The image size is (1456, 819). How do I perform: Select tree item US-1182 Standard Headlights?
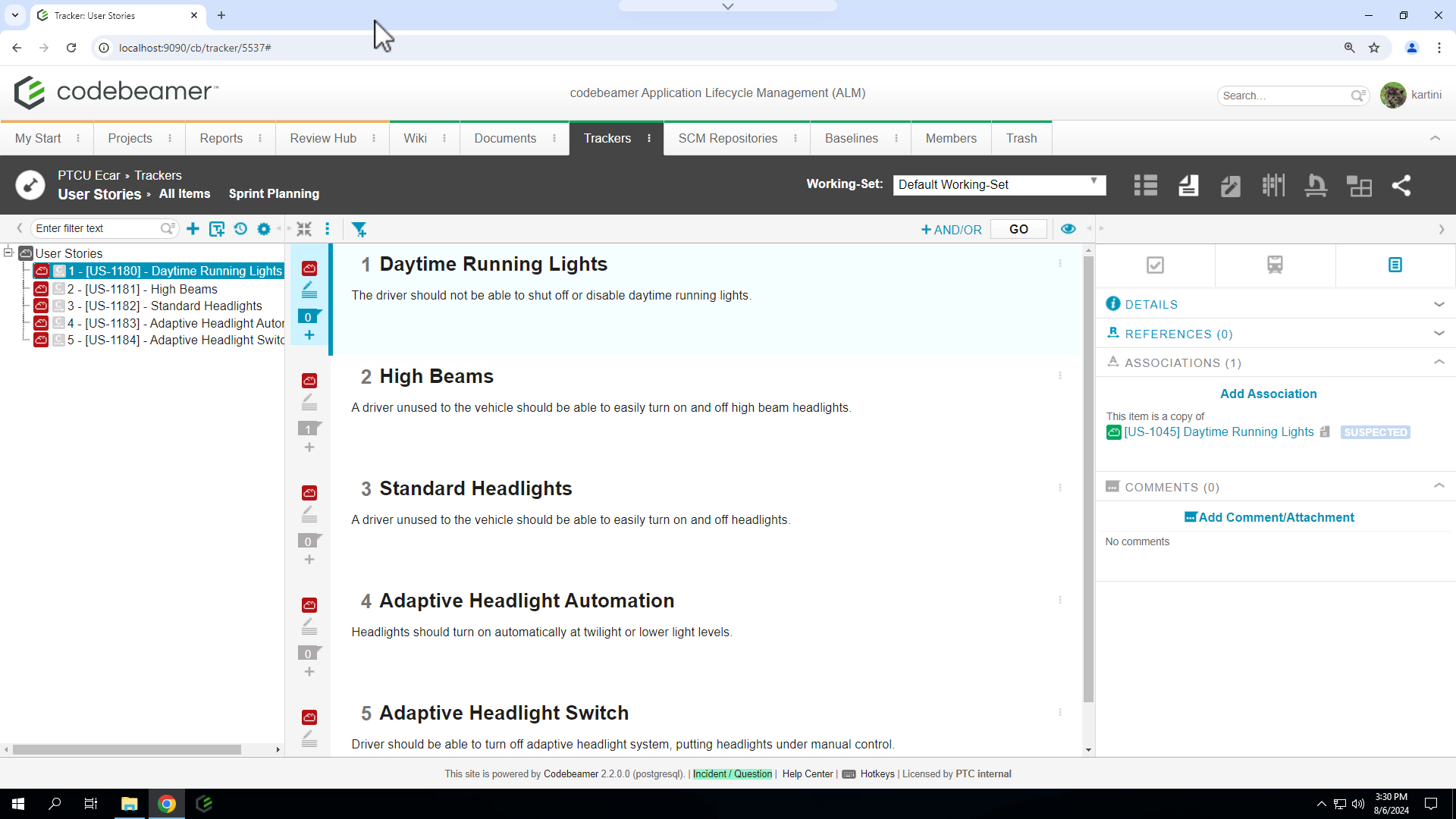[165, 306]
